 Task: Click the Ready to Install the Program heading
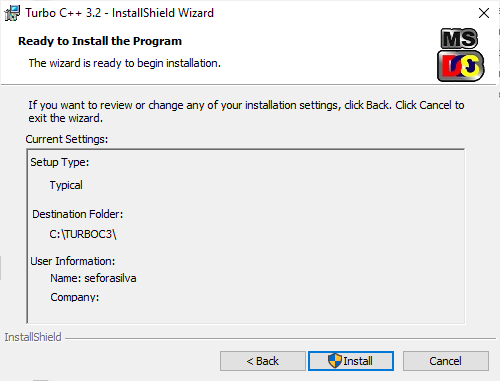coord(100,41)
